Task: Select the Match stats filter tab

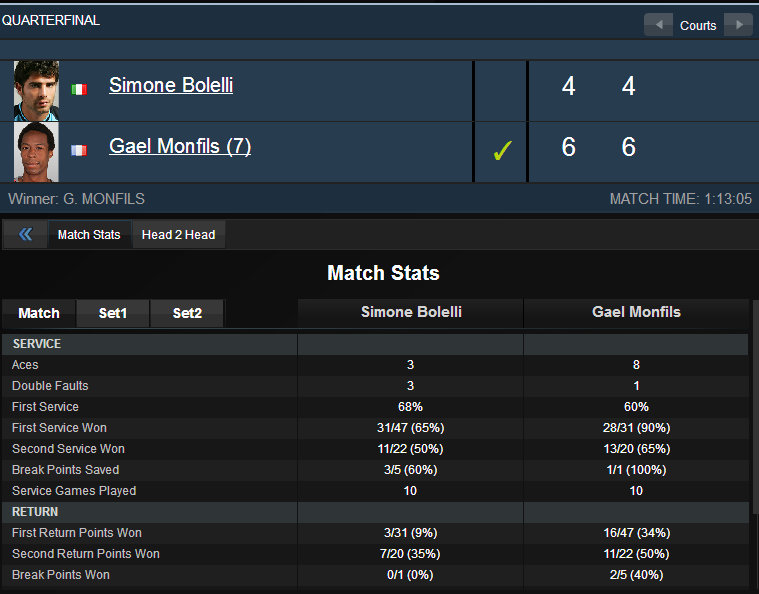Action: click(x=39, y=313)
